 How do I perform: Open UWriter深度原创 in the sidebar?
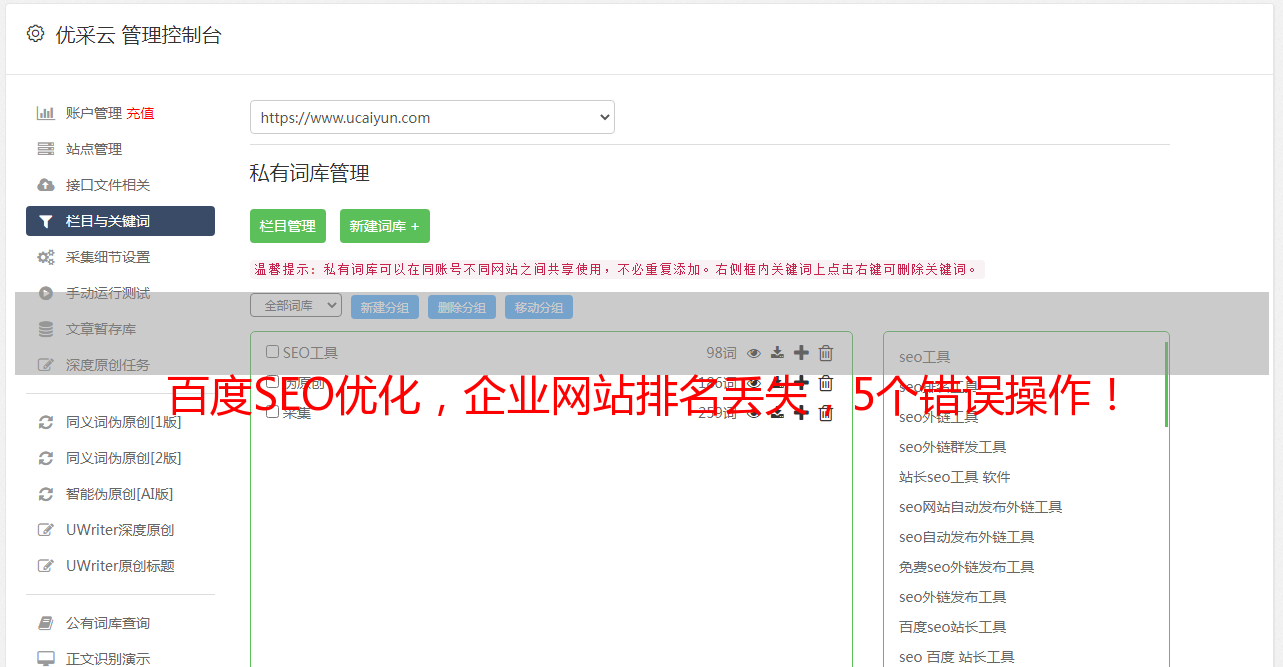pyautogui.click(x=120, y=530)
